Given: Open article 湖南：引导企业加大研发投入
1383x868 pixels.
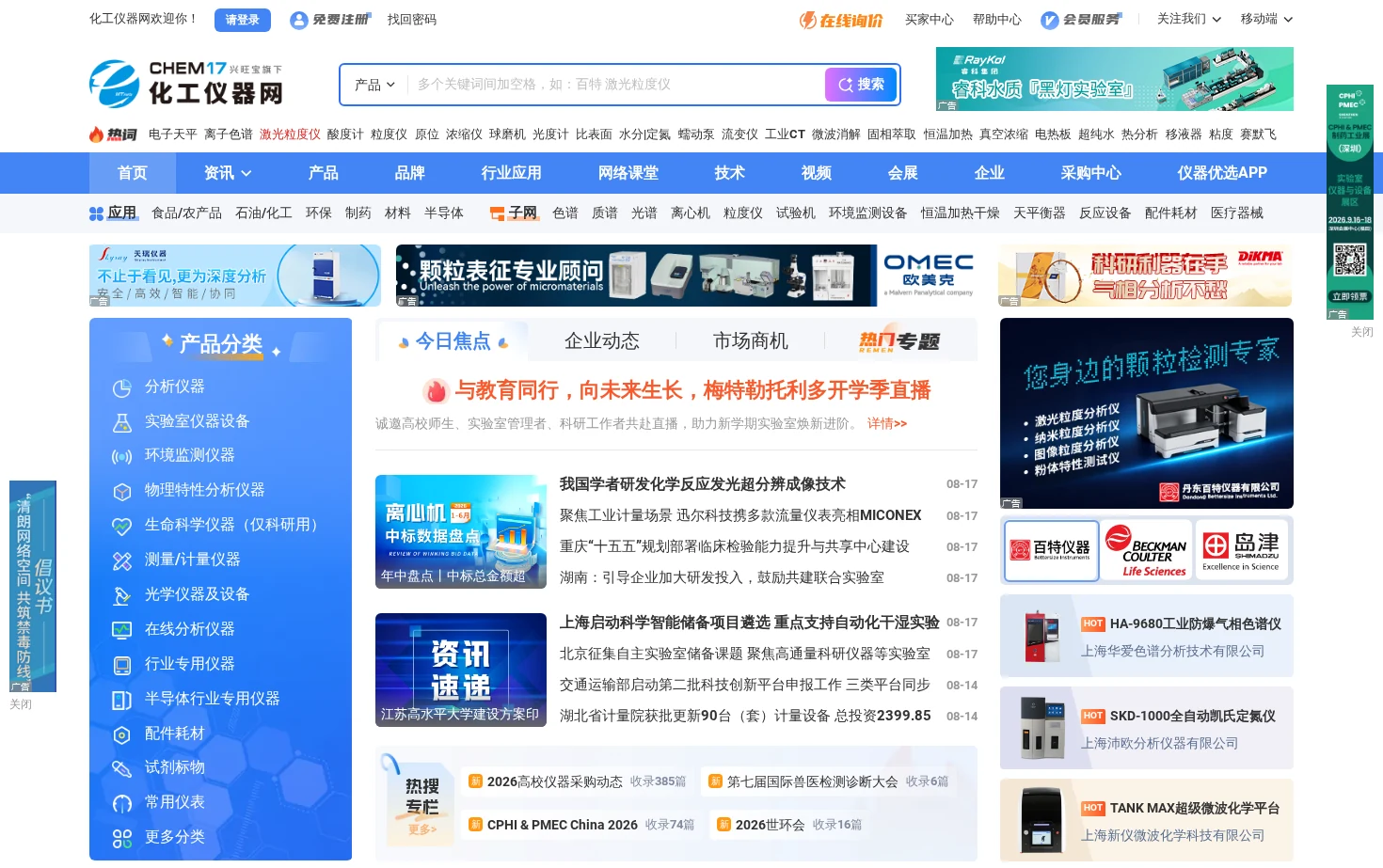Looking at the screenshot, I should (722, 577).
